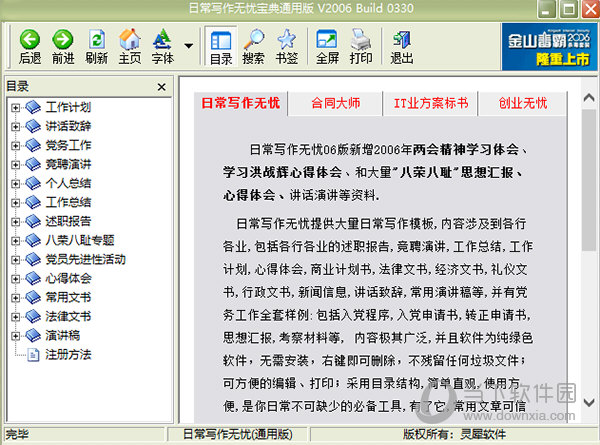Viewport: 600px width, 445px height.
Task: Expand the 法律文书 tree node
Action: [15, 317]
